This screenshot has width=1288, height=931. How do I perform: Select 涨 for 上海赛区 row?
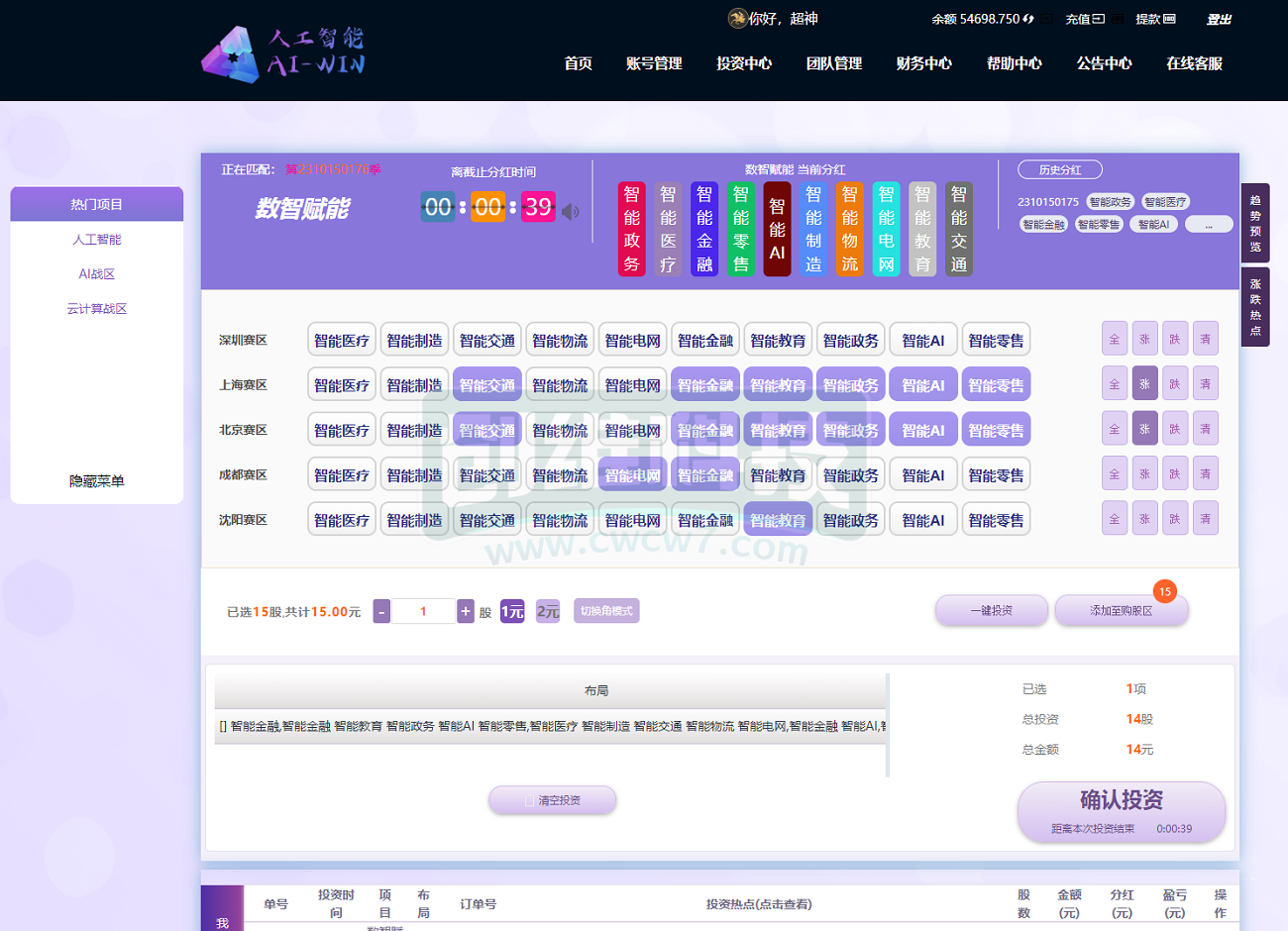tap(1144, 383)
